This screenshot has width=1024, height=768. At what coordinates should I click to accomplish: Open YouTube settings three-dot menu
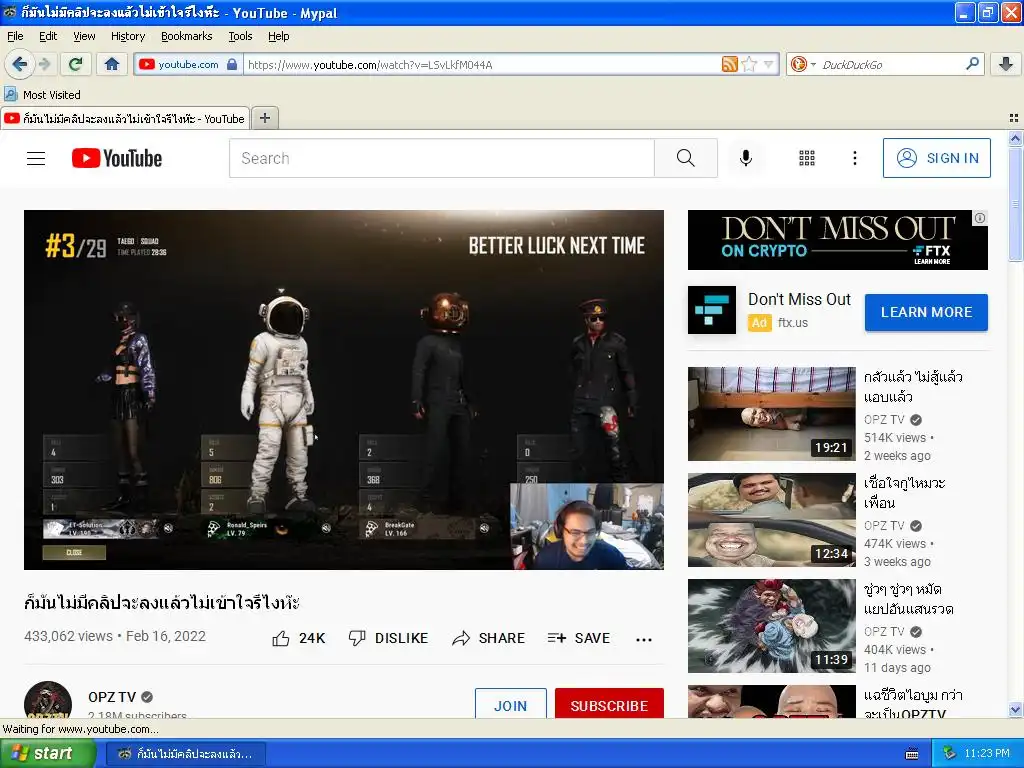855,158
